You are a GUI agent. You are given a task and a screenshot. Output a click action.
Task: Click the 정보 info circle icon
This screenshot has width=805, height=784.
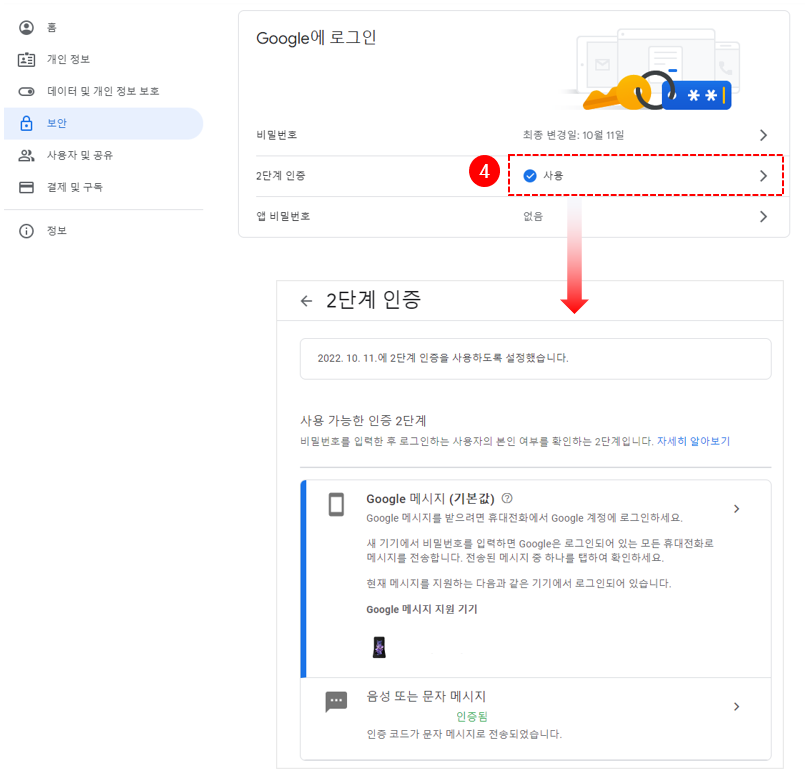tap(26, 231)
